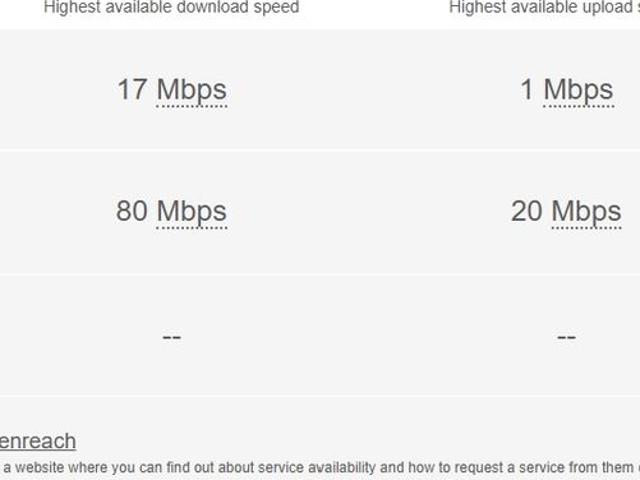The image size is (640, 480).
Task: Click the Openreach link
Action: click(38, 441)
